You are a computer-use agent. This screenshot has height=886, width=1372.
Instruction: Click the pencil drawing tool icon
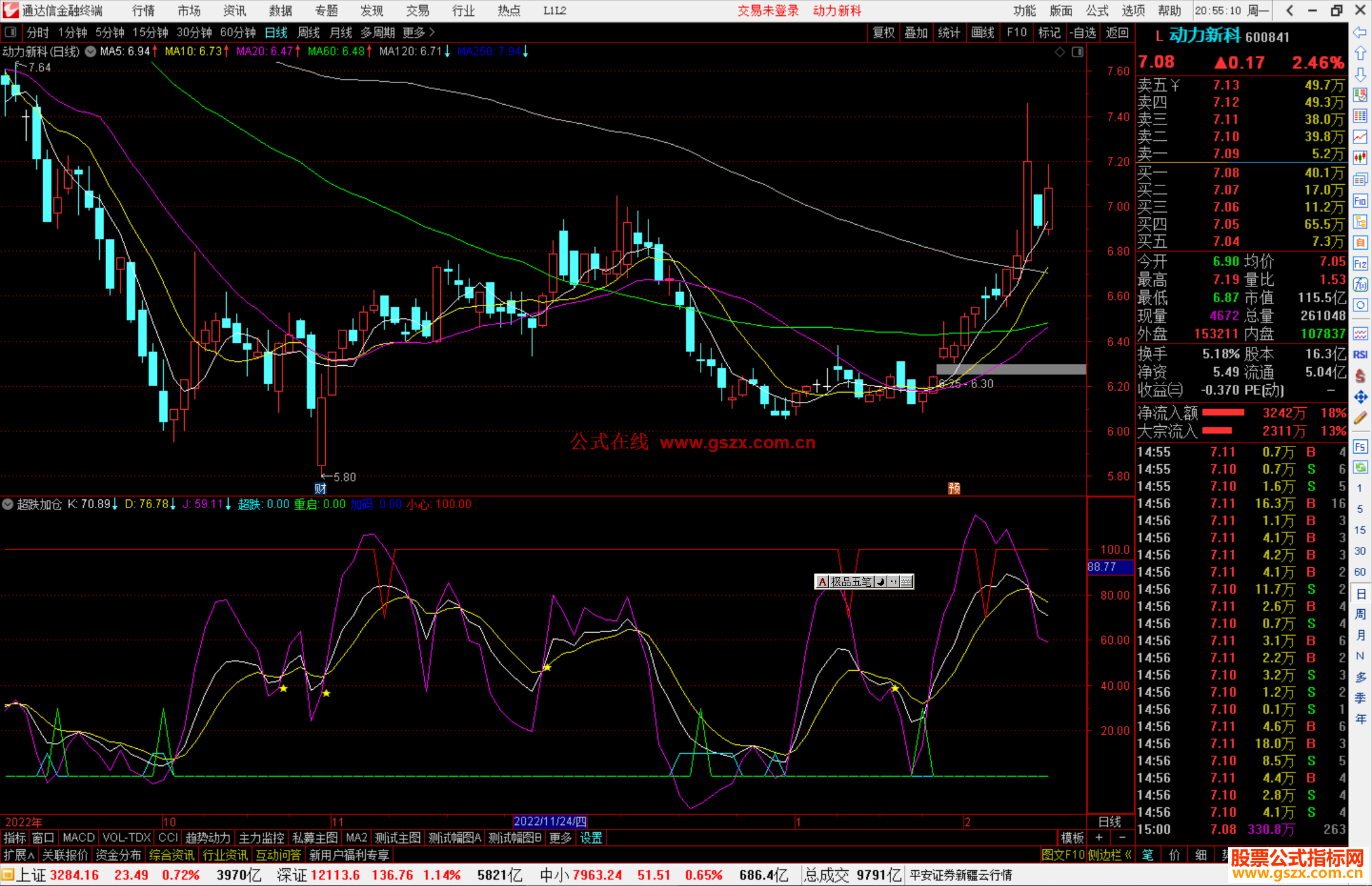click(1360, 418)
